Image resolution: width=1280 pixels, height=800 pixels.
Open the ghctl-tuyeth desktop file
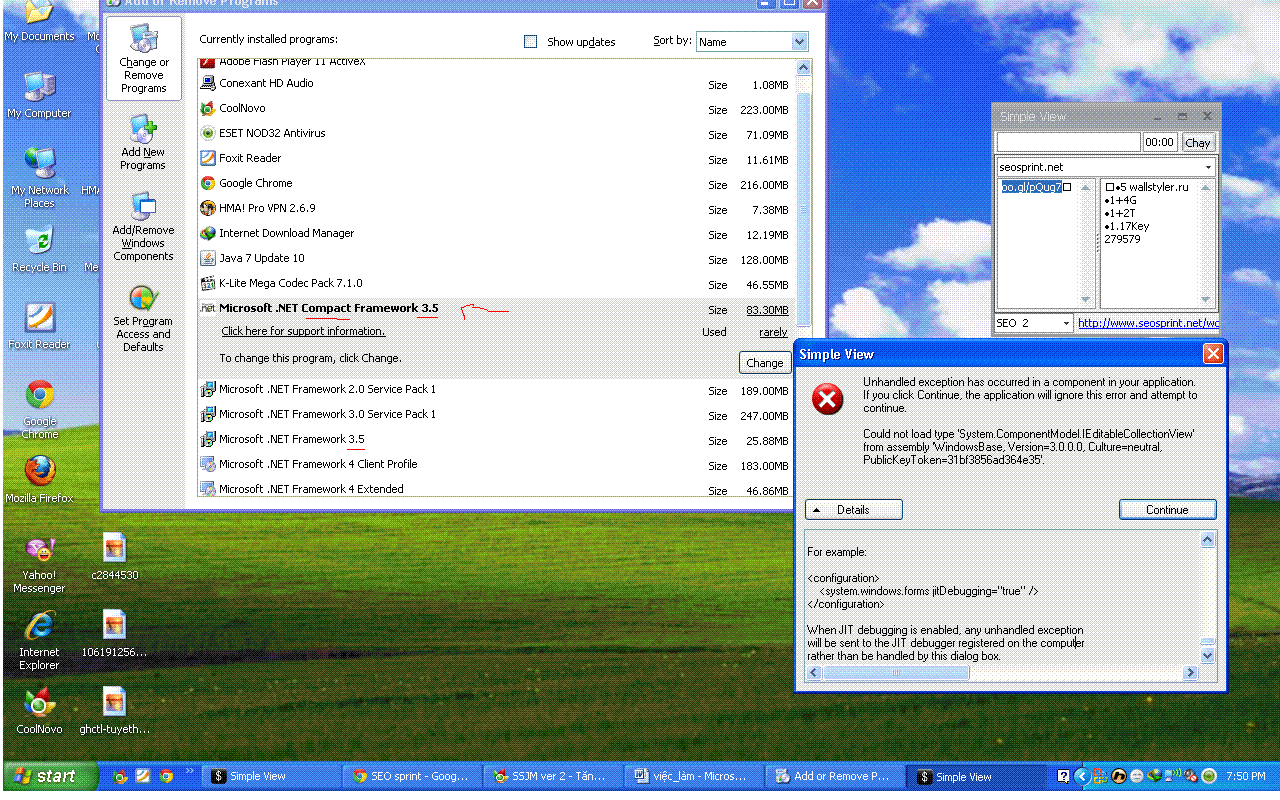(x=115, y=711)
